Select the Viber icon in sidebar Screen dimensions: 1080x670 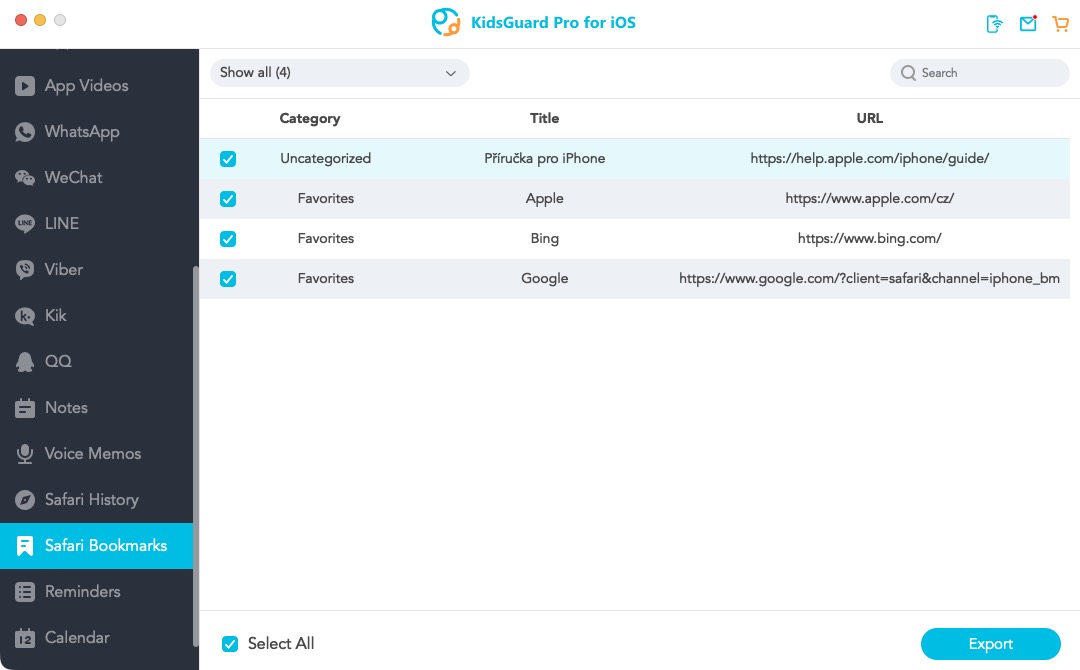(25, 270)
